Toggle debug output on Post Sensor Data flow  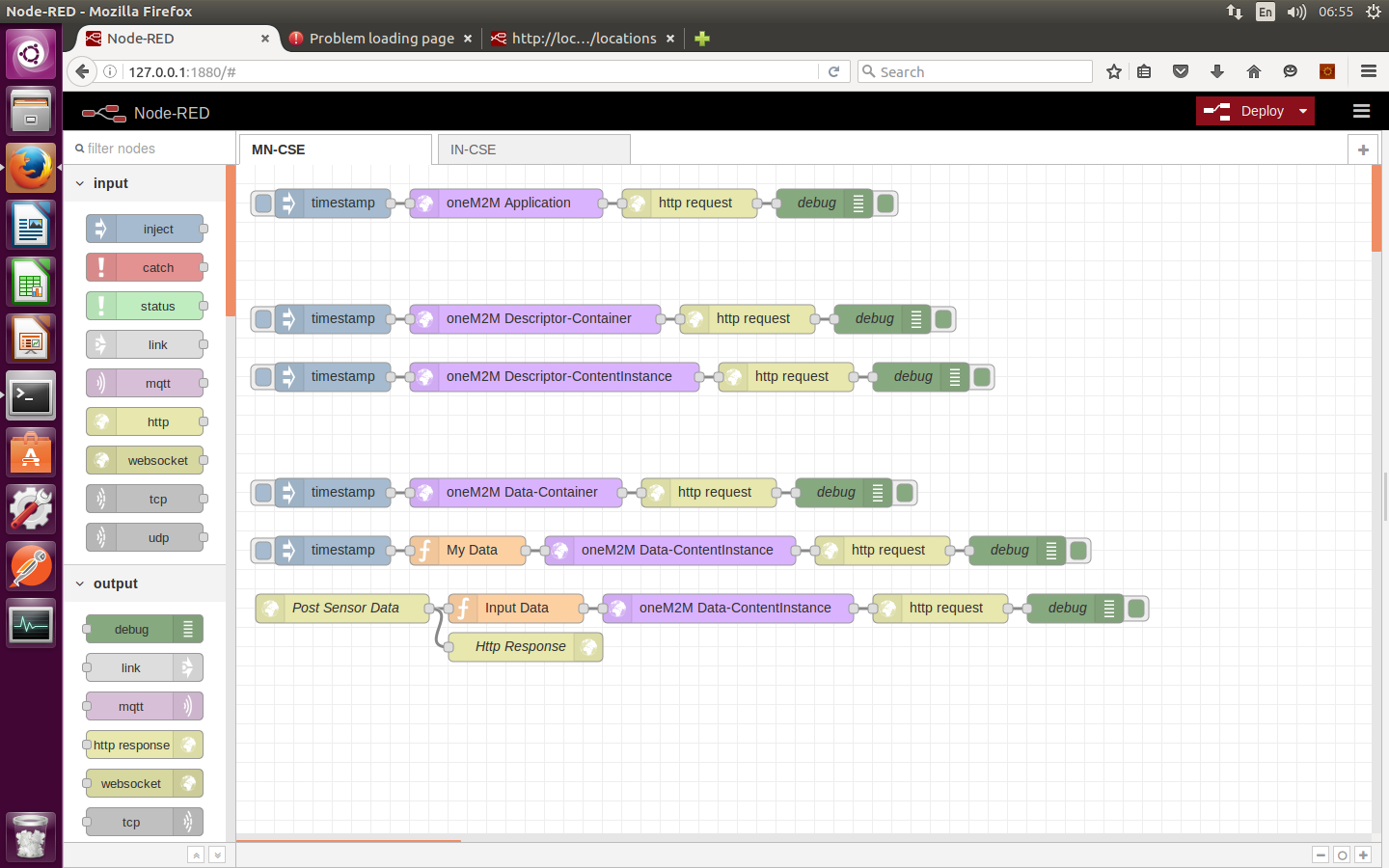tap(1136, 609)
